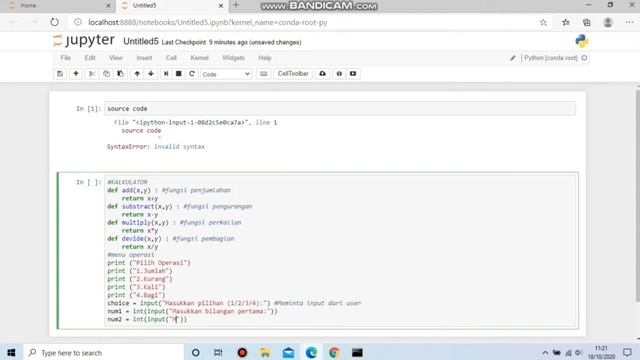This screenshot has height=360, width=640.
Task: Open Task View on the taskbar
Action: pos(218,353)
